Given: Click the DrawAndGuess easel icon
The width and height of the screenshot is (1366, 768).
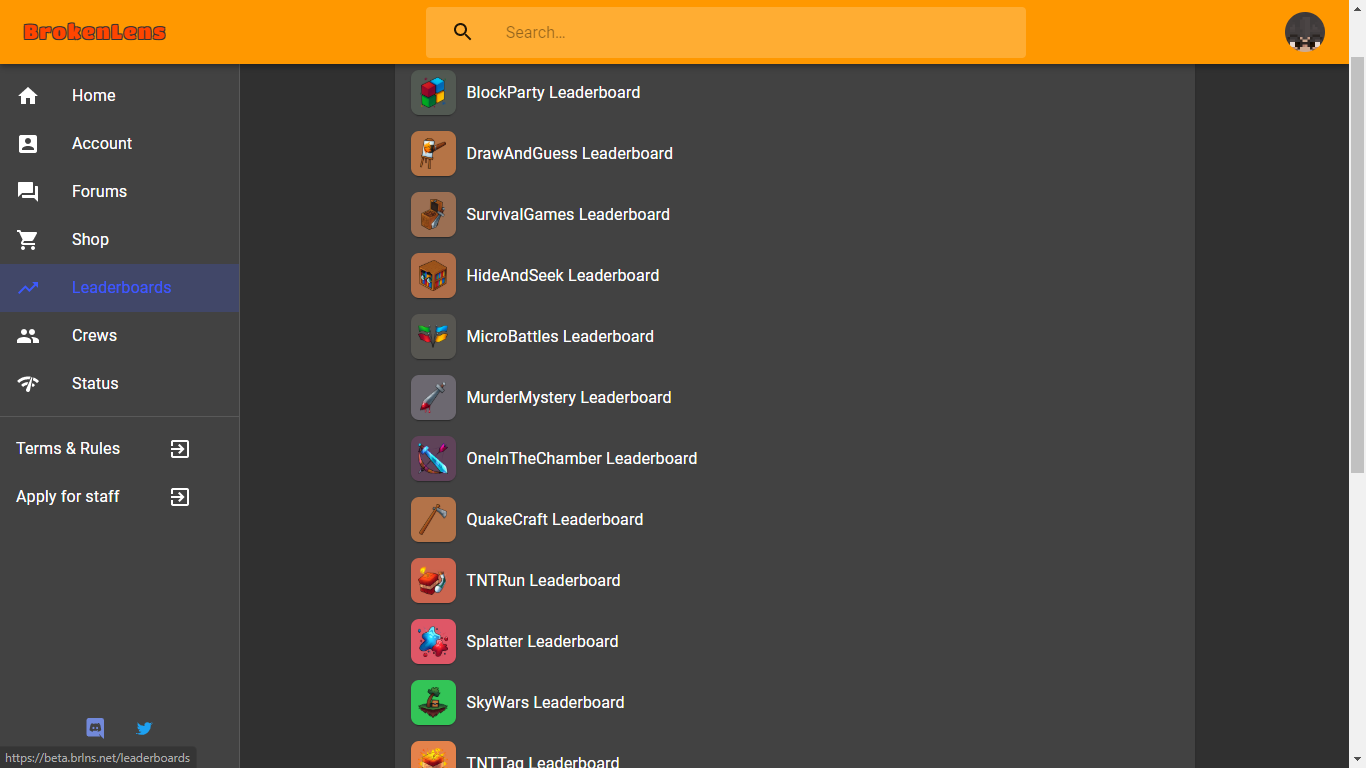Looking at the screenshot, I should click(433, 153).
